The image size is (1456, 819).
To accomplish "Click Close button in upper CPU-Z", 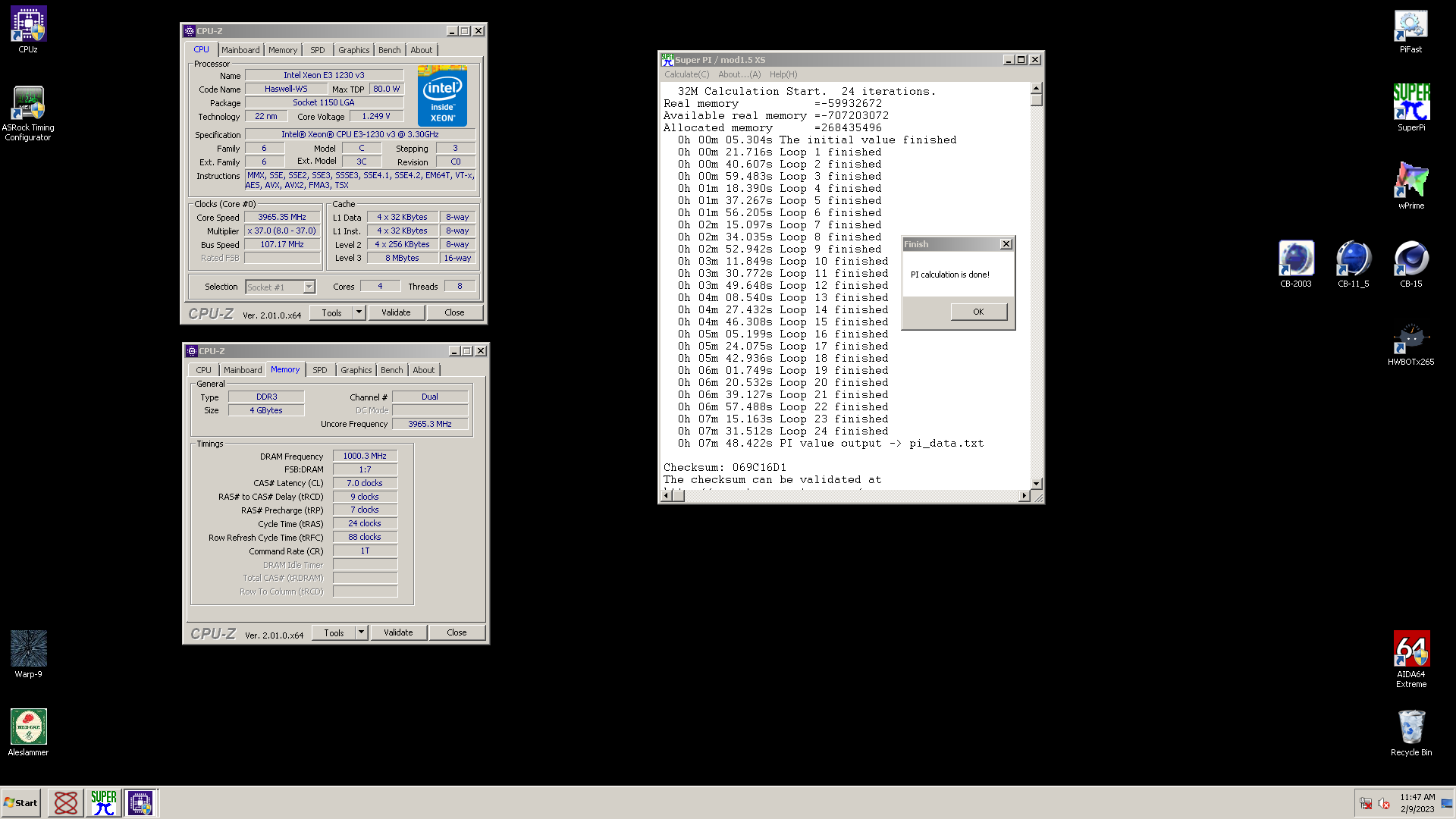I will coord(454,312).
